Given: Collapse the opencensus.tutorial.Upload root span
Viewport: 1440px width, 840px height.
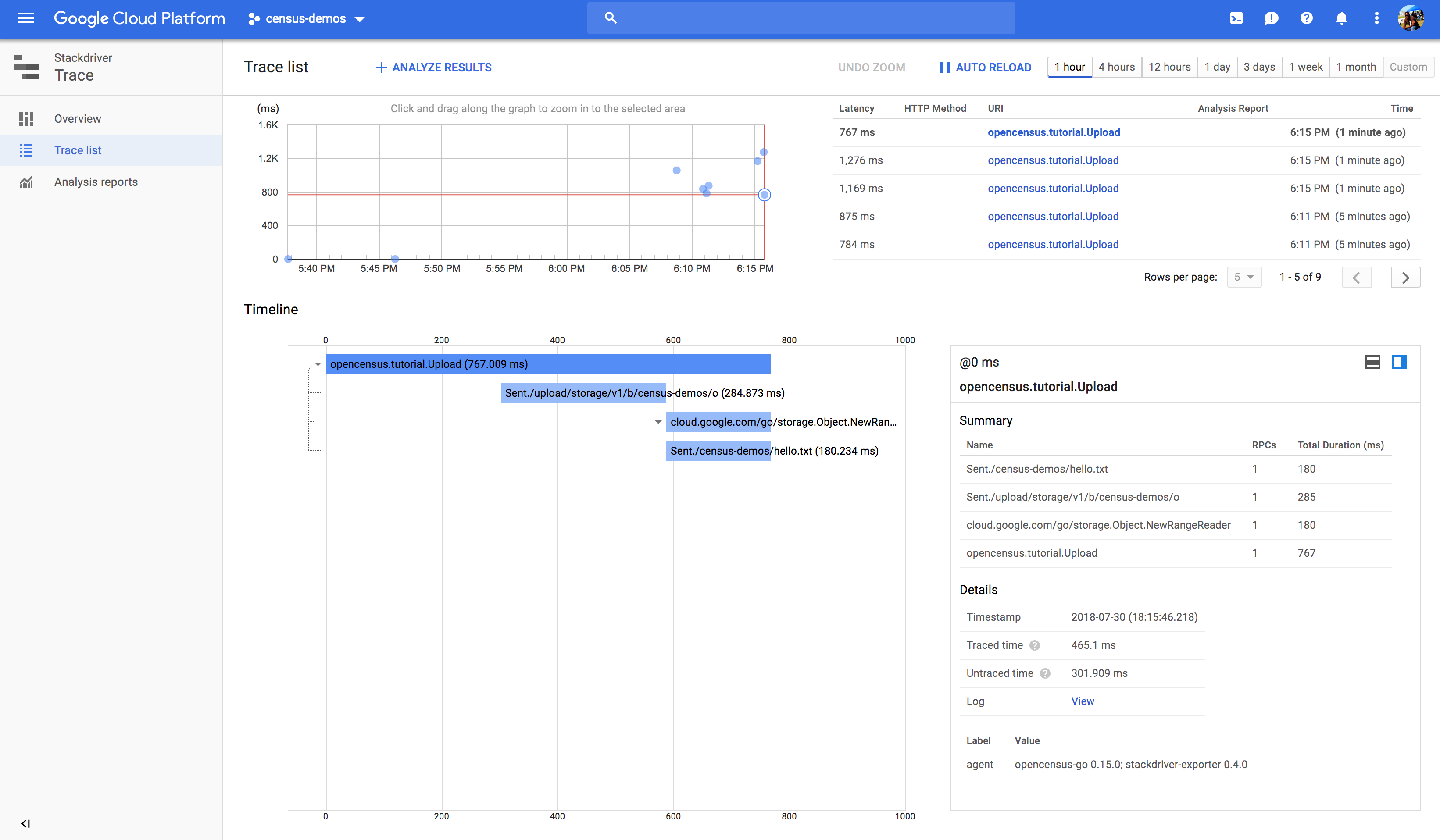Looking at the screenshot, I should [318, 364].
